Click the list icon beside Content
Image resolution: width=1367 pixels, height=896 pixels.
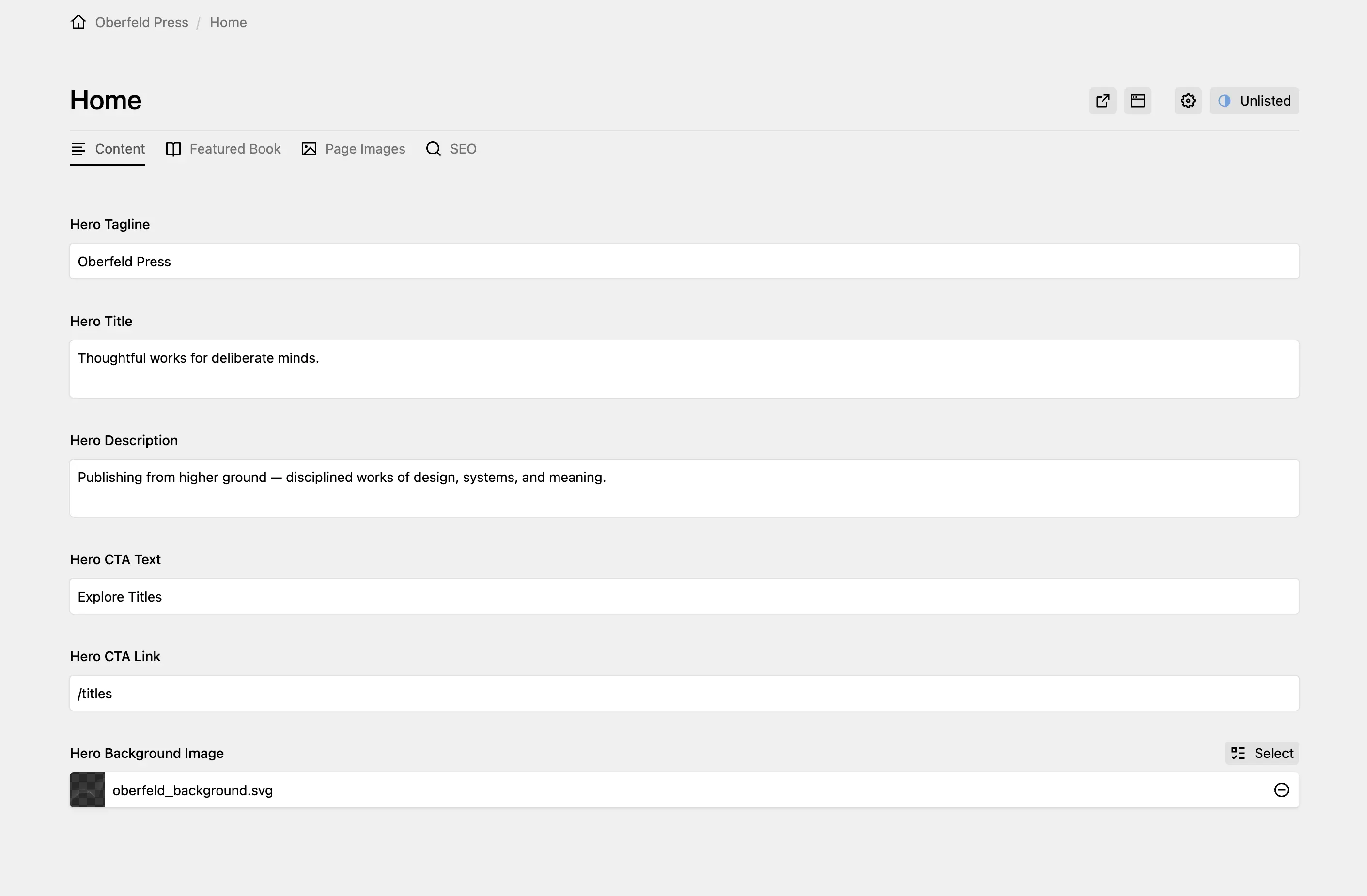click(78, 148)
